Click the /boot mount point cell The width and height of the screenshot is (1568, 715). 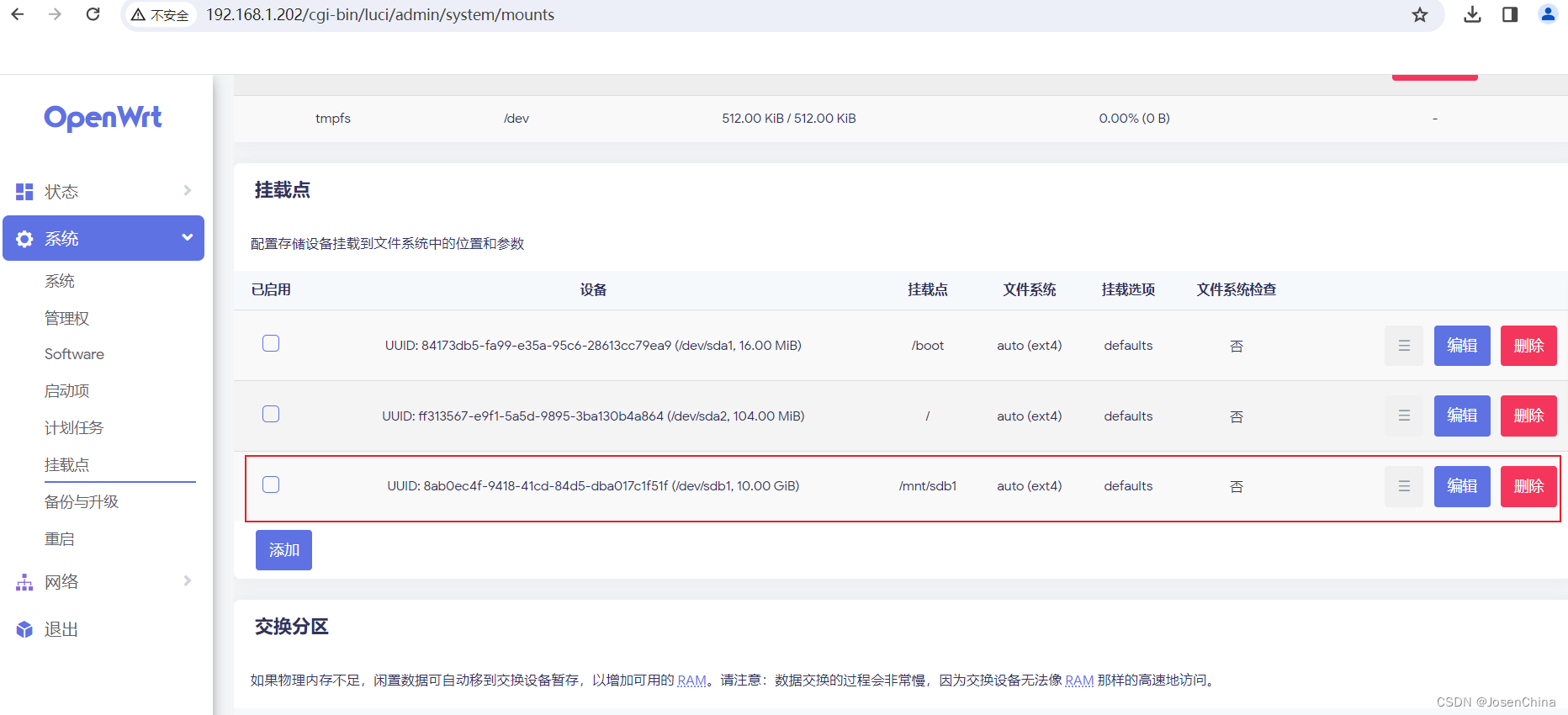point(928,346)
